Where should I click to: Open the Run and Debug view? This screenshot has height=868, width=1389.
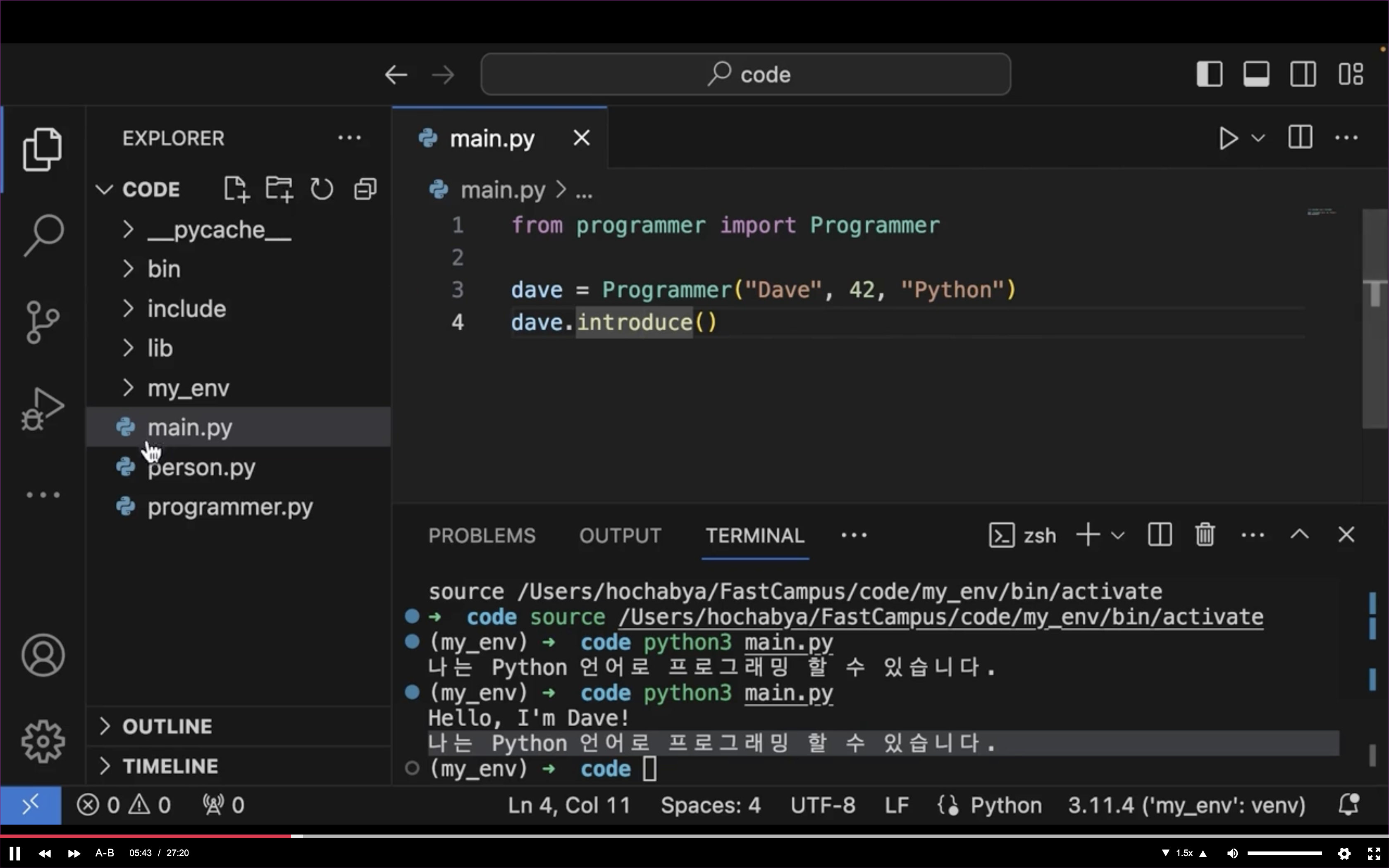click(42, 409)
